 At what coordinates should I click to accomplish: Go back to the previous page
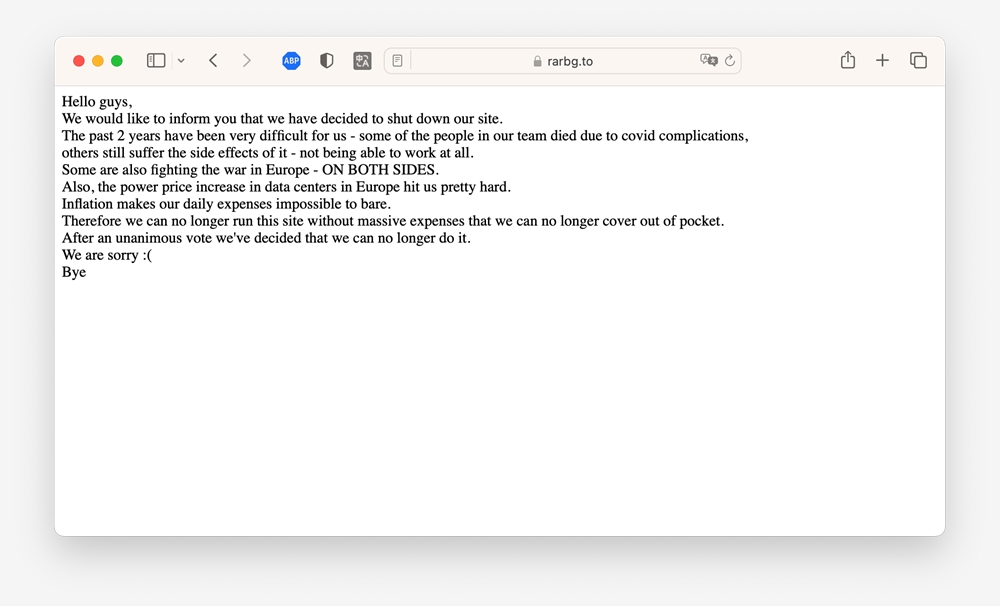213,61
